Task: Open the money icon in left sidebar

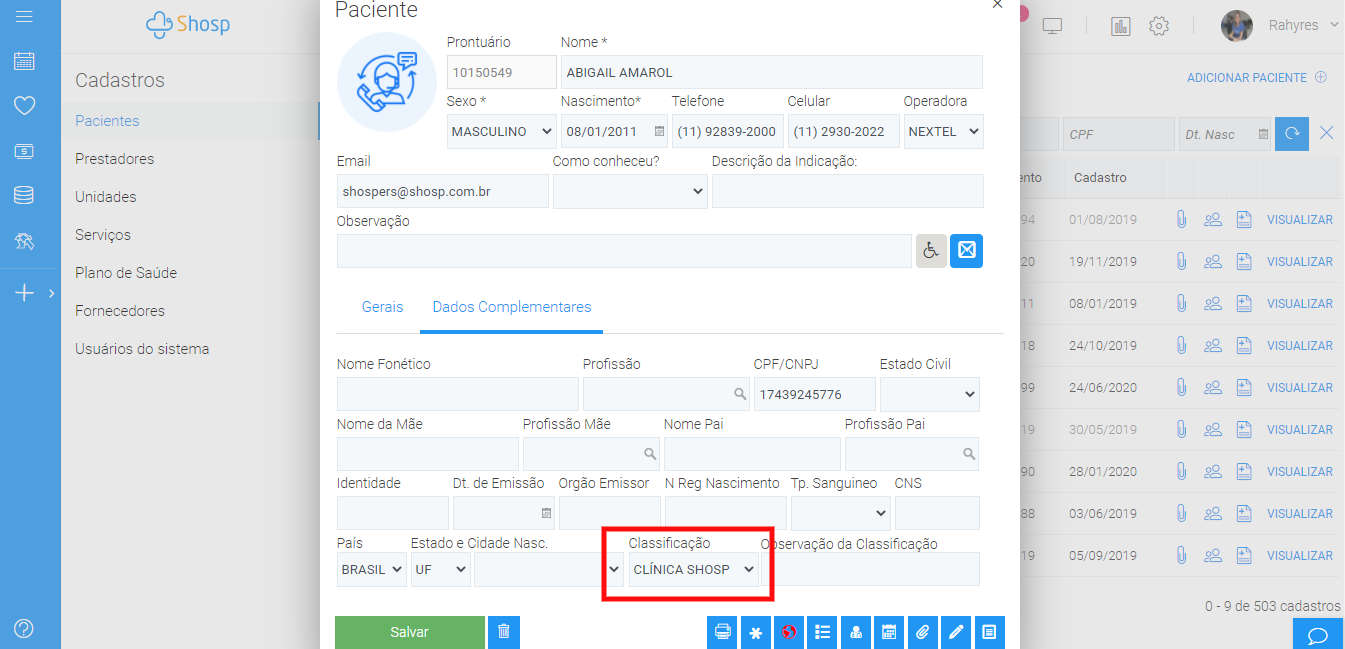Action: pyautogui.click(x=24, y=151)
